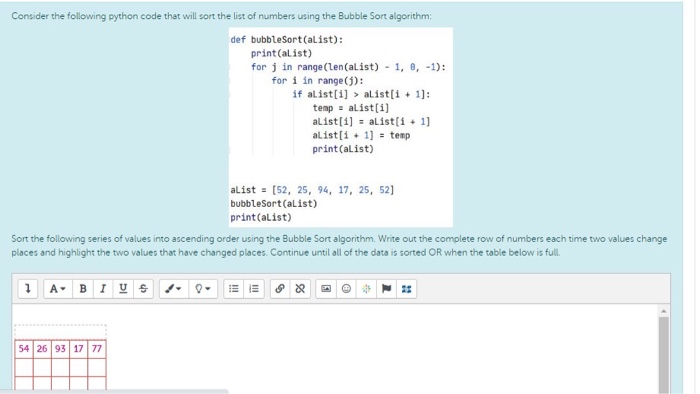Click the 'for i in range(j):' code line
The image size is (700, 394).
point(317,81)
